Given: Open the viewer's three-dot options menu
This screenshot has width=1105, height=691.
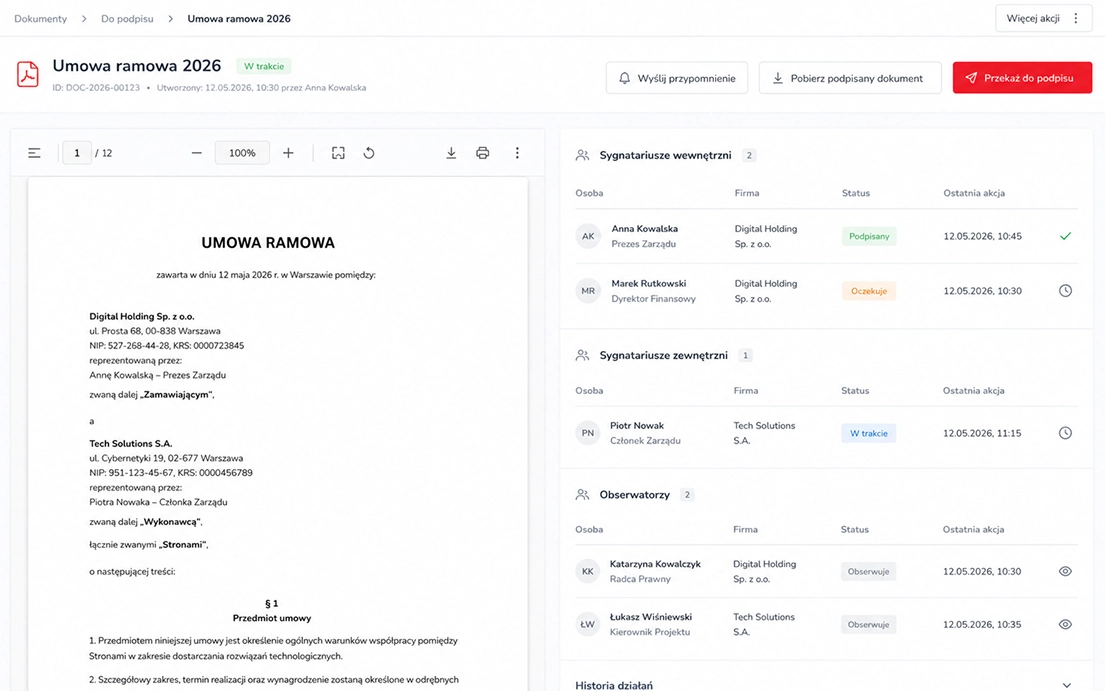Looking at the screenshot, I should pyautogui.click(x=517, y=153).
